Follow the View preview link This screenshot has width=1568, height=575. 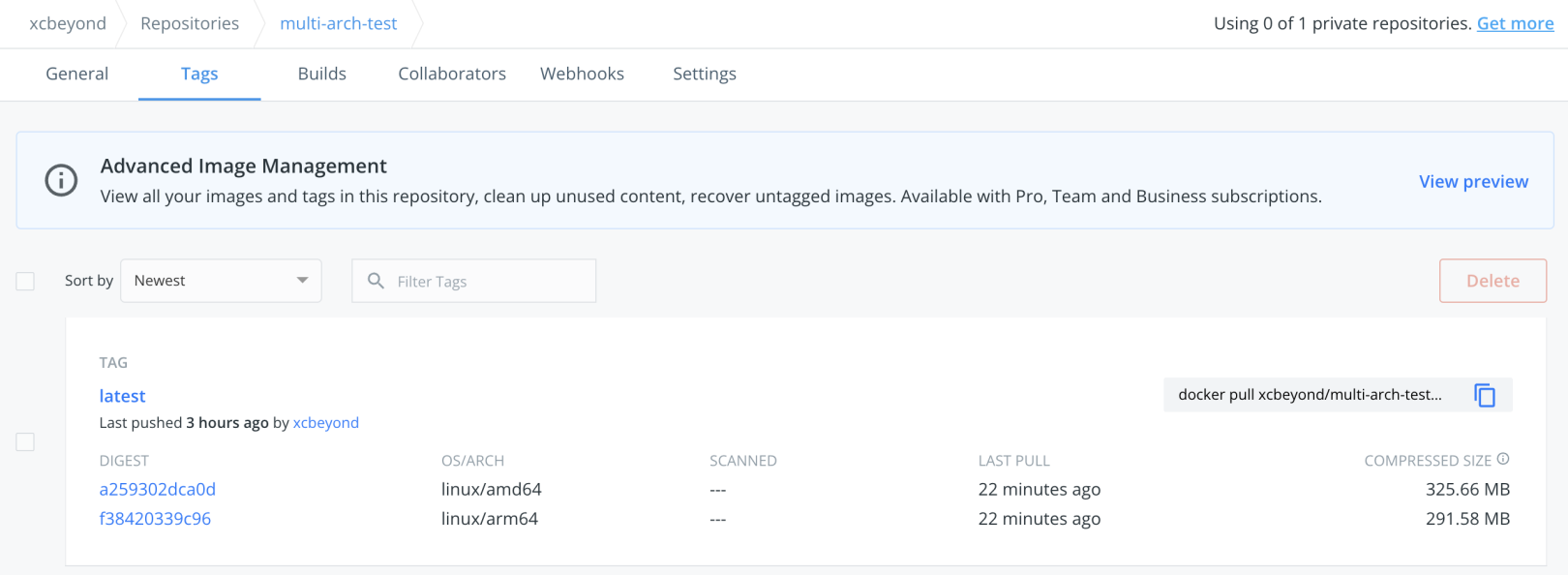click(x=1473, y=181)
